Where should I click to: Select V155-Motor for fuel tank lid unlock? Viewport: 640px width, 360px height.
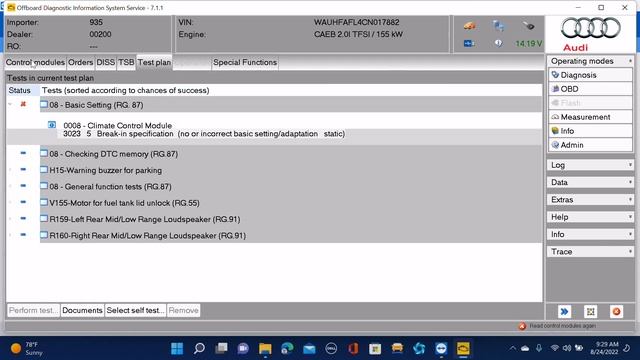point(124,203)
